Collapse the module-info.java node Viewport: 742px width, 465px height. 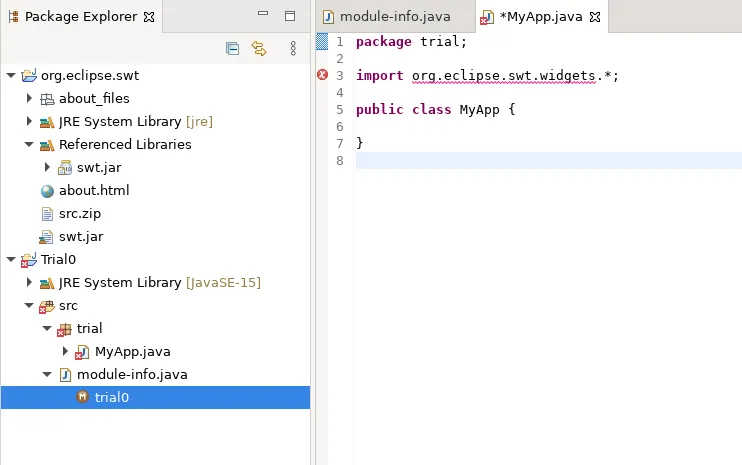click(x=47, y=374)
